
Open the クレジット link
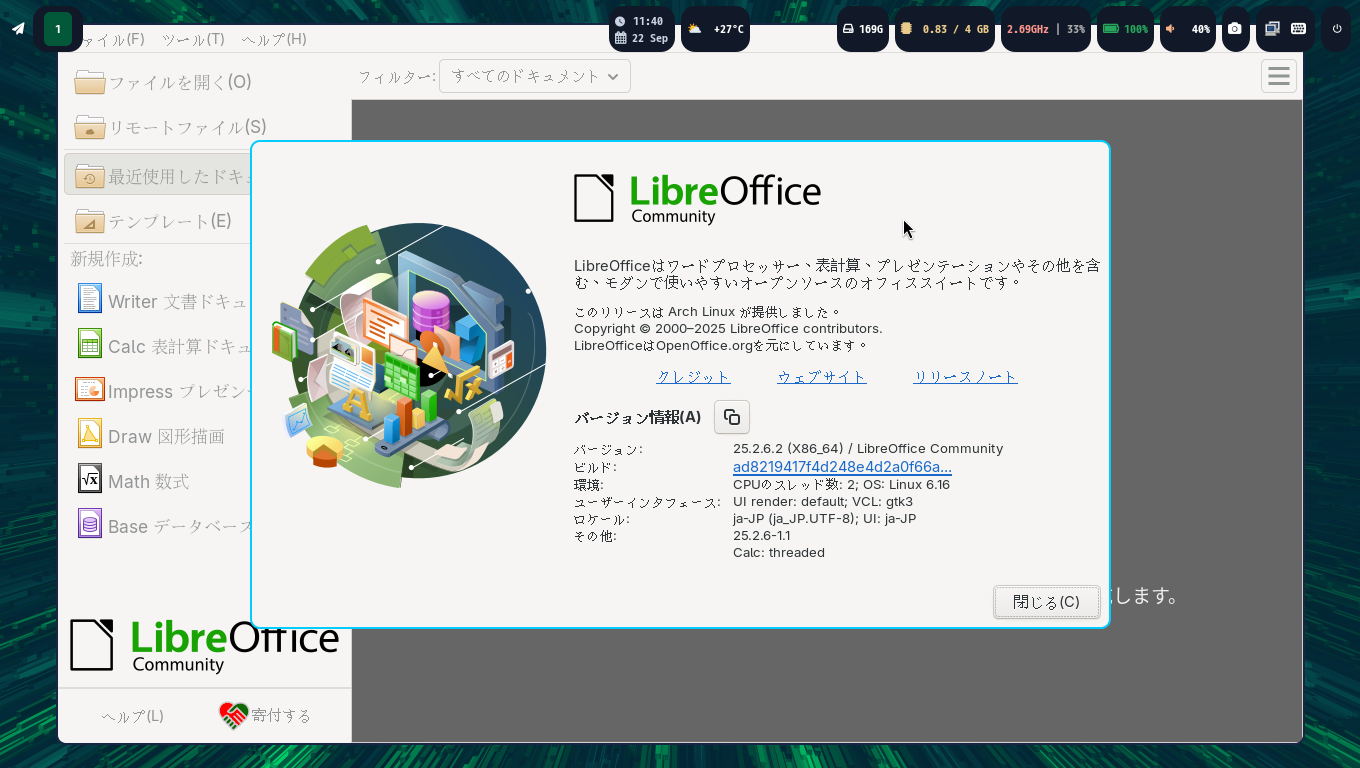point(693,377)
